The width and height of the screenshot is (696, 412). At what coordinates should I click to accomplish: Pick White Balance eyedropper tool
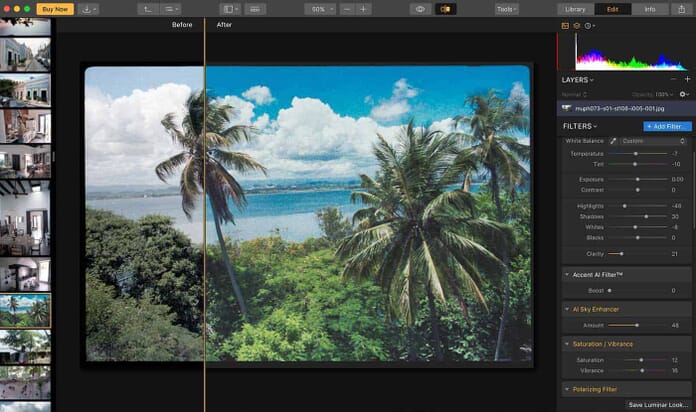[613, 141]
